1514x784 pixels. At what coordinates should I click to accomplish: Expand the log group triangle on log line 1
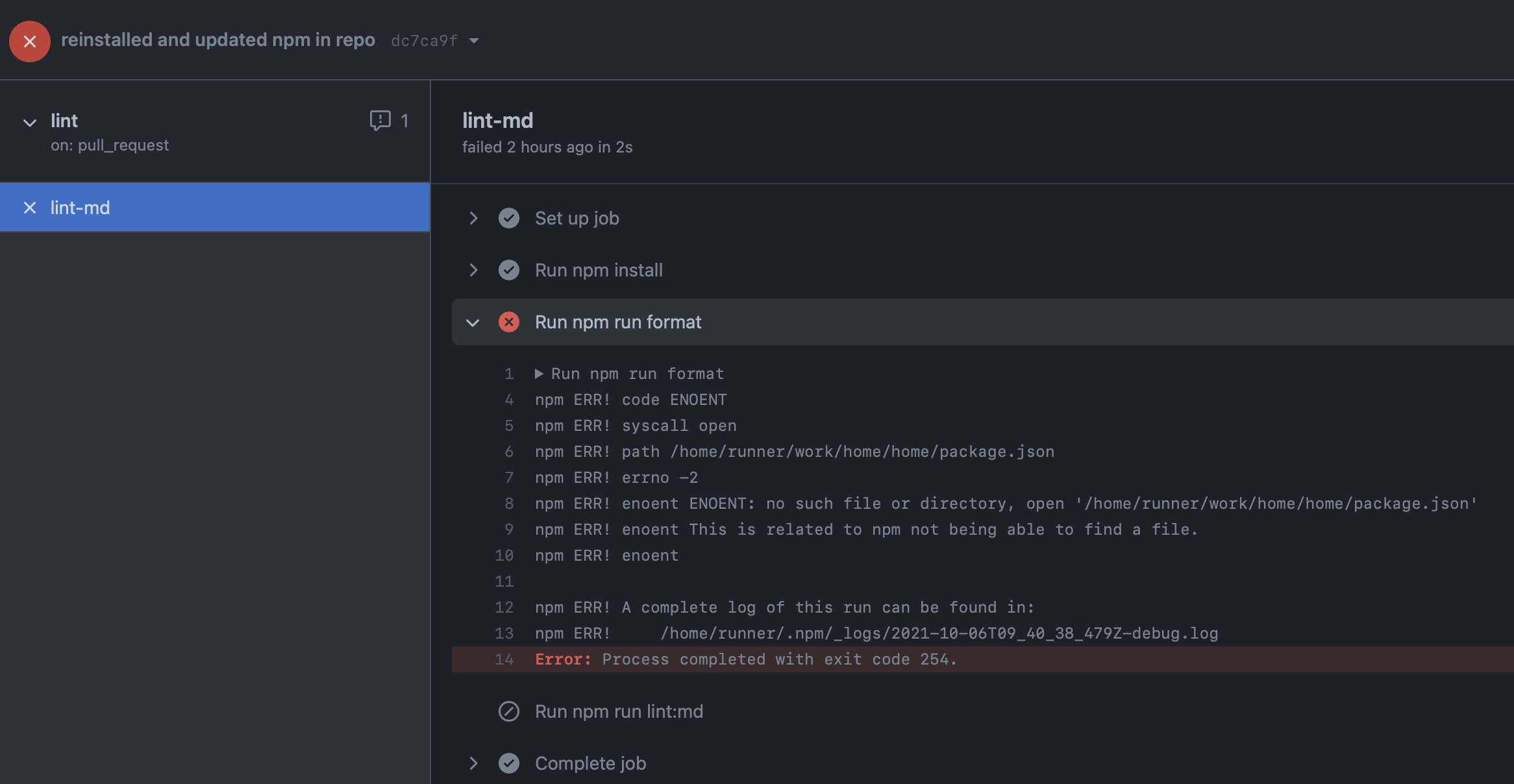[x=539, y=374]
